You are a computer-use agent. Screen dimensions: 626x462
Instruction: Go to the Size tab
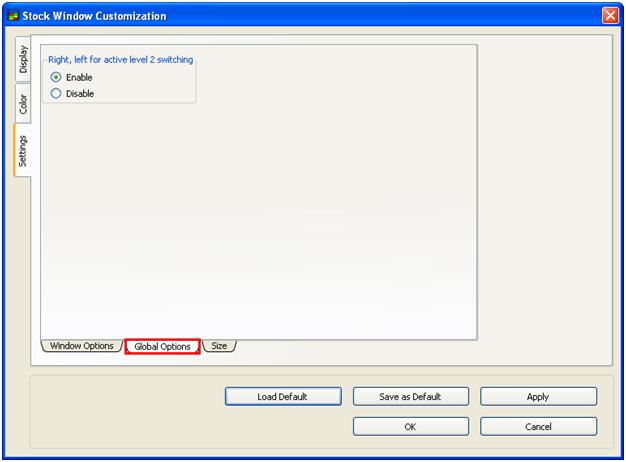[x=219, y=346]
